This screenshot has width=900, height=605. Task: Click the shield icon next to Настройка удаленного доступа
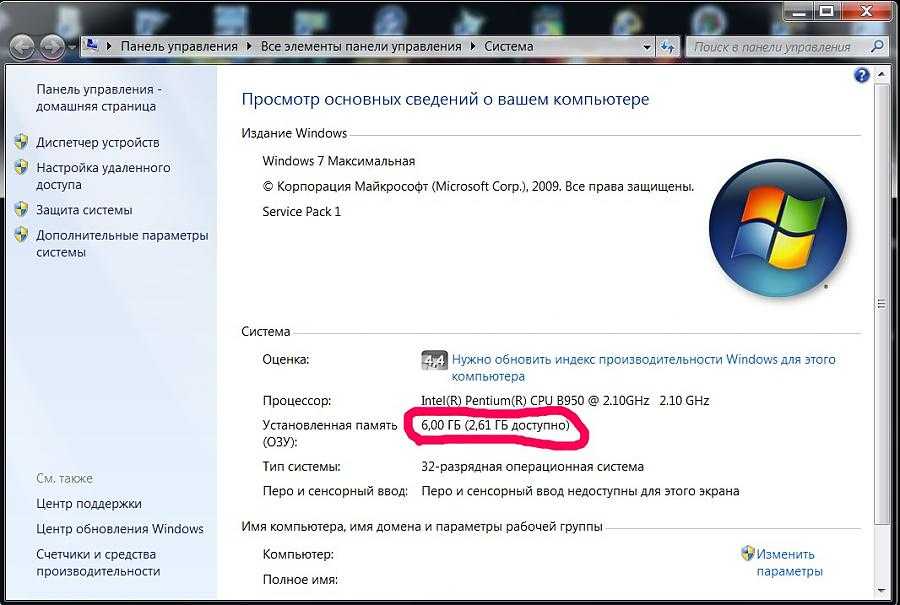click(21, 167)
